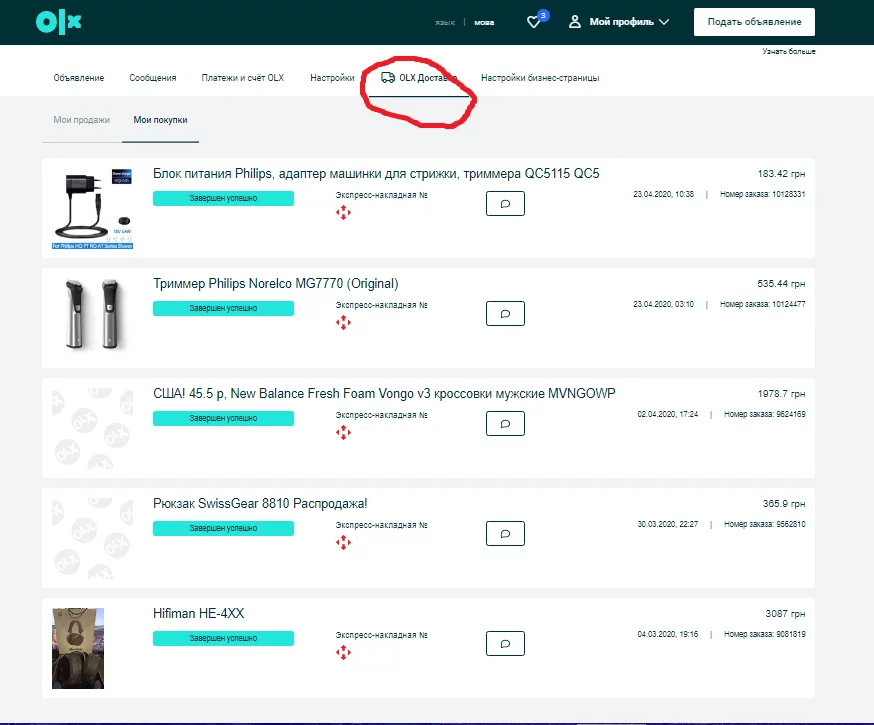Open Рюкзак SwissGear 8810 listing
This screenshot has width=874, height=725.
(x=260, y=503)
